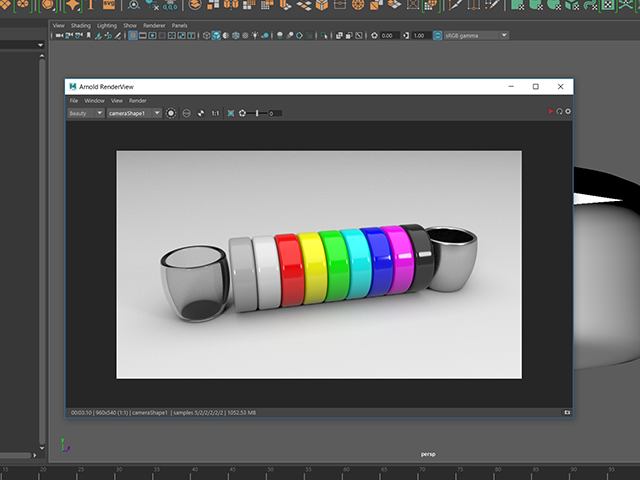Click the rendered image in RenderView
This screenshot has height=480, width=640.
tap(319, 264)
